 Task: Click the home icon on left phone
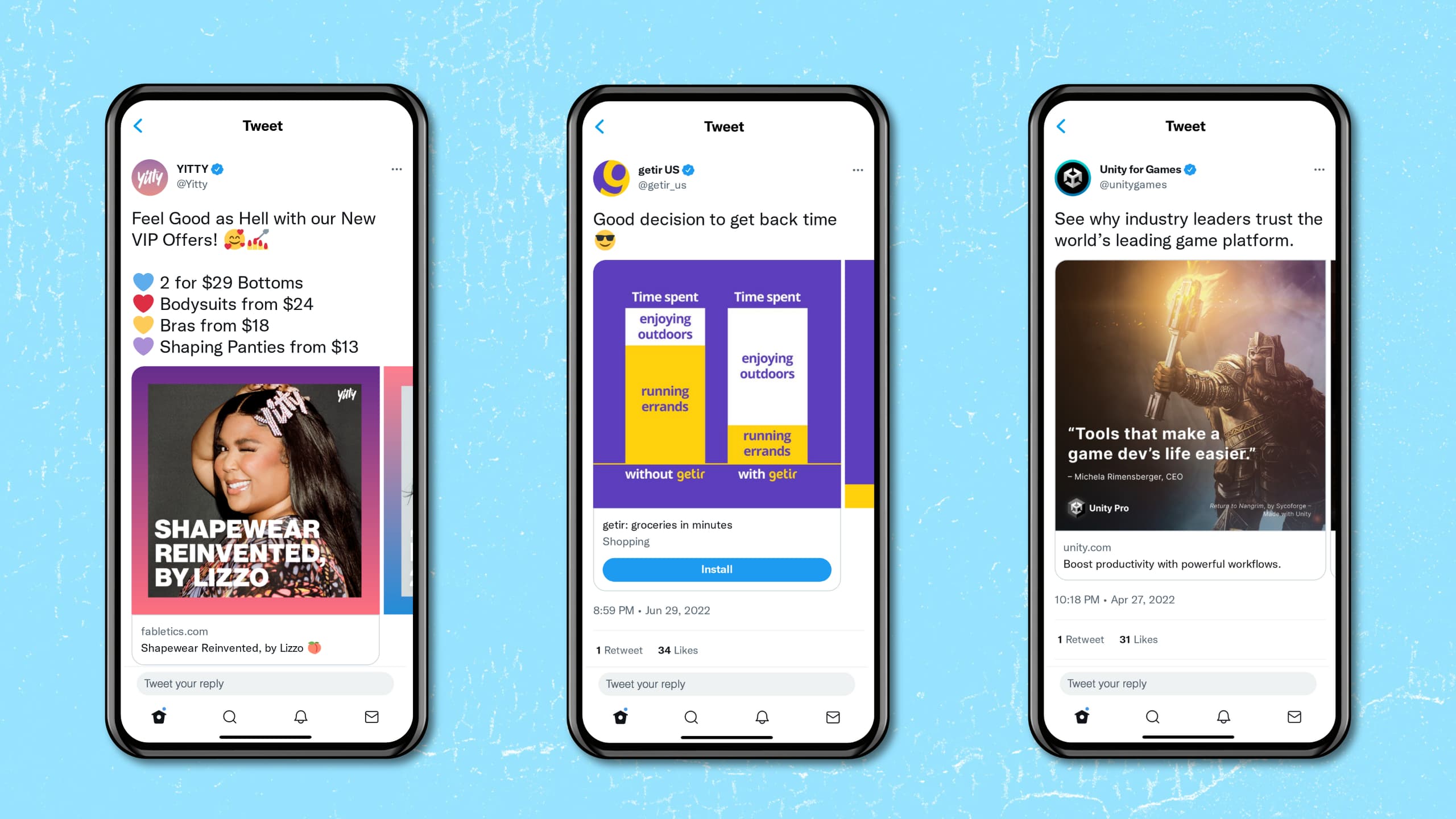tap(160, 717)
